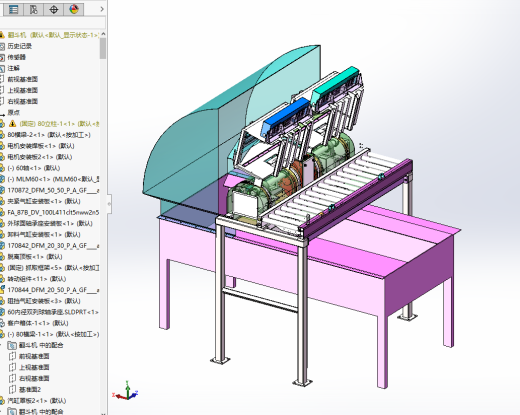Click the tree scrollbar up arrow
The height and width of the screenshot is (415, 520).
(103, 34)
